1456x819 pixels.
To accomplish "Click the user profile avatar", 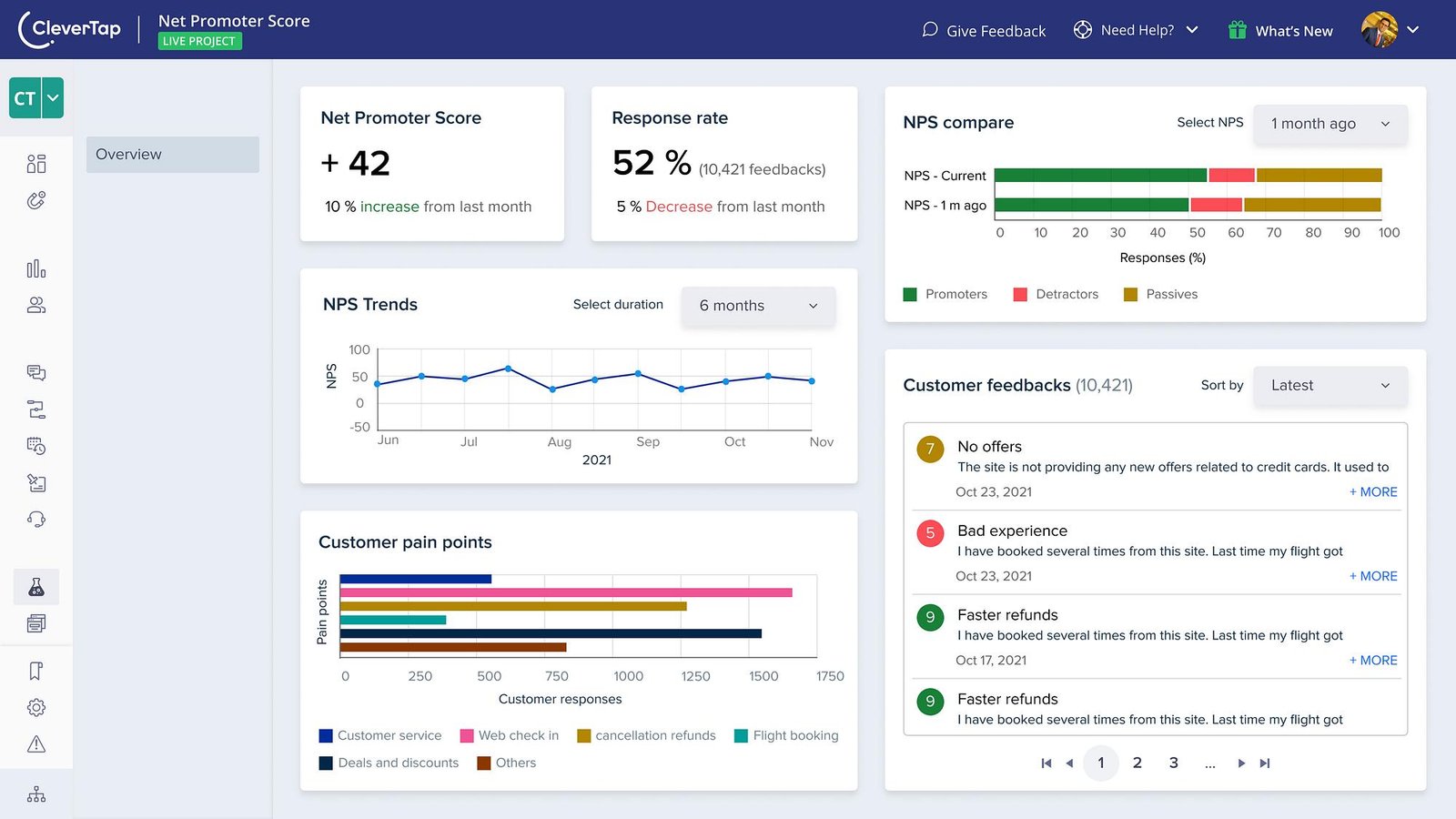I will pyautogui.click(x=1380, y=30).
